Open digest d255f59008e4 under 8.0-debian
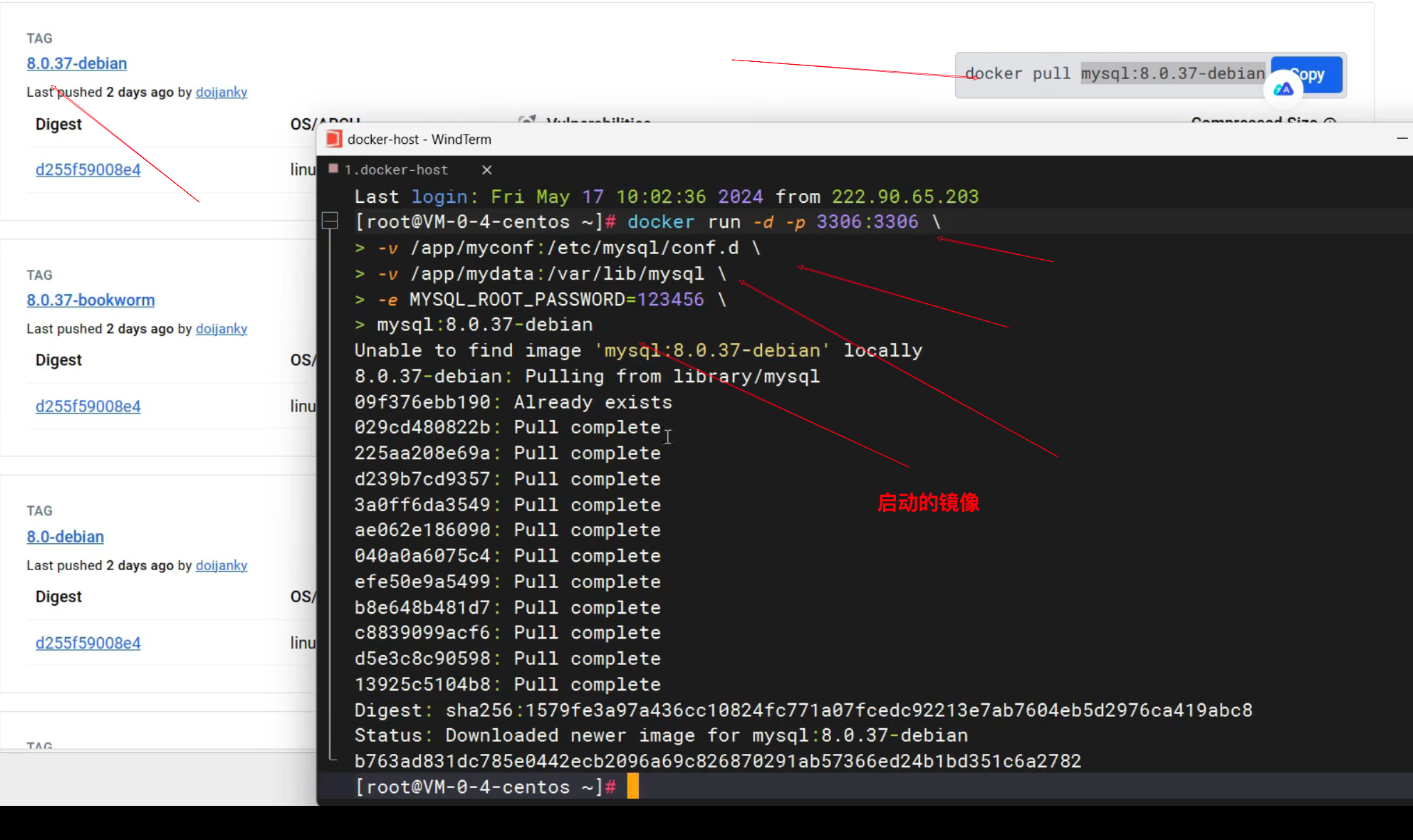Image resolution: width=1413 pixels, height=840 pixels. click(x=88, y=643)
